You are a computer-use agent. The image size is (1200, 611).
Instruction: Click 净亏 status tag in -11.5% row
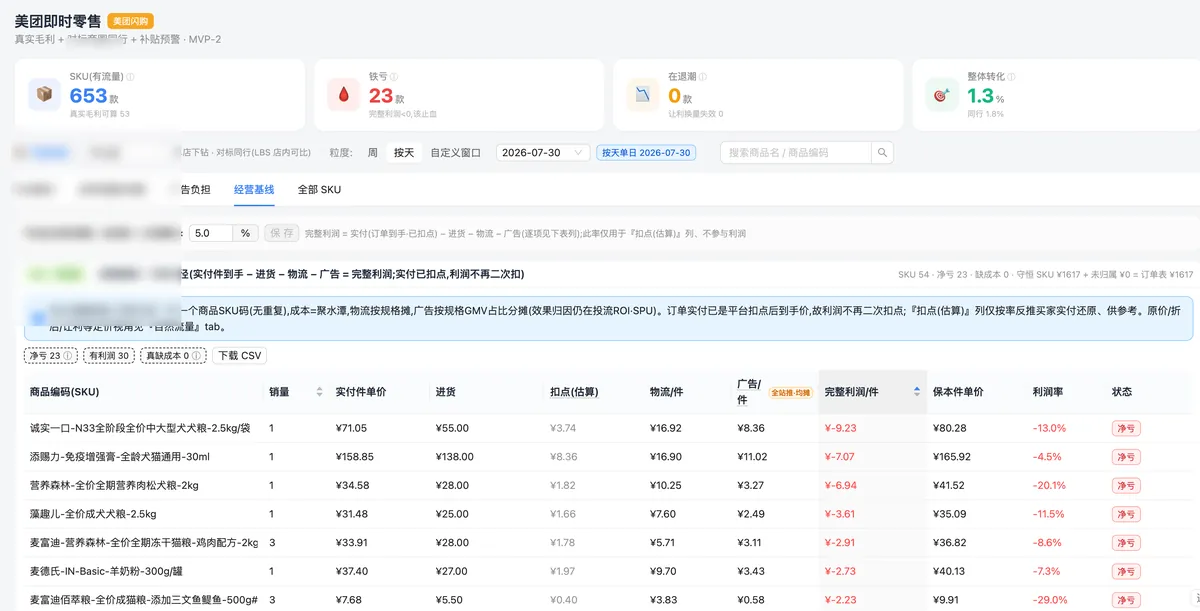(1126, 514)
